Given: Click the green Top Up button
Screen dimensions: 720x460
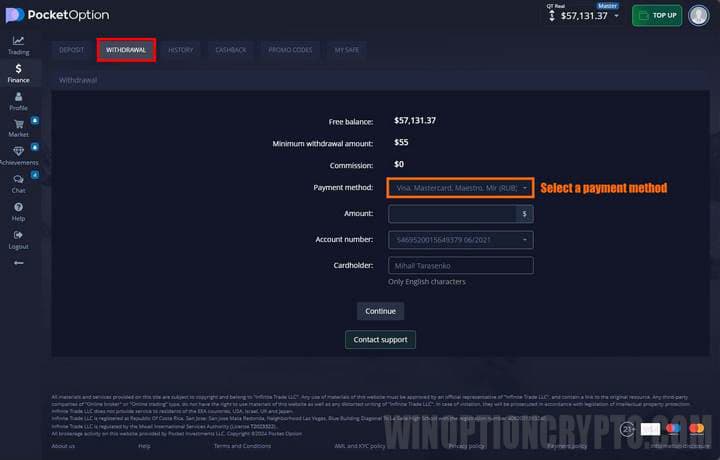Looking at the screenshot, I should 657,16.
